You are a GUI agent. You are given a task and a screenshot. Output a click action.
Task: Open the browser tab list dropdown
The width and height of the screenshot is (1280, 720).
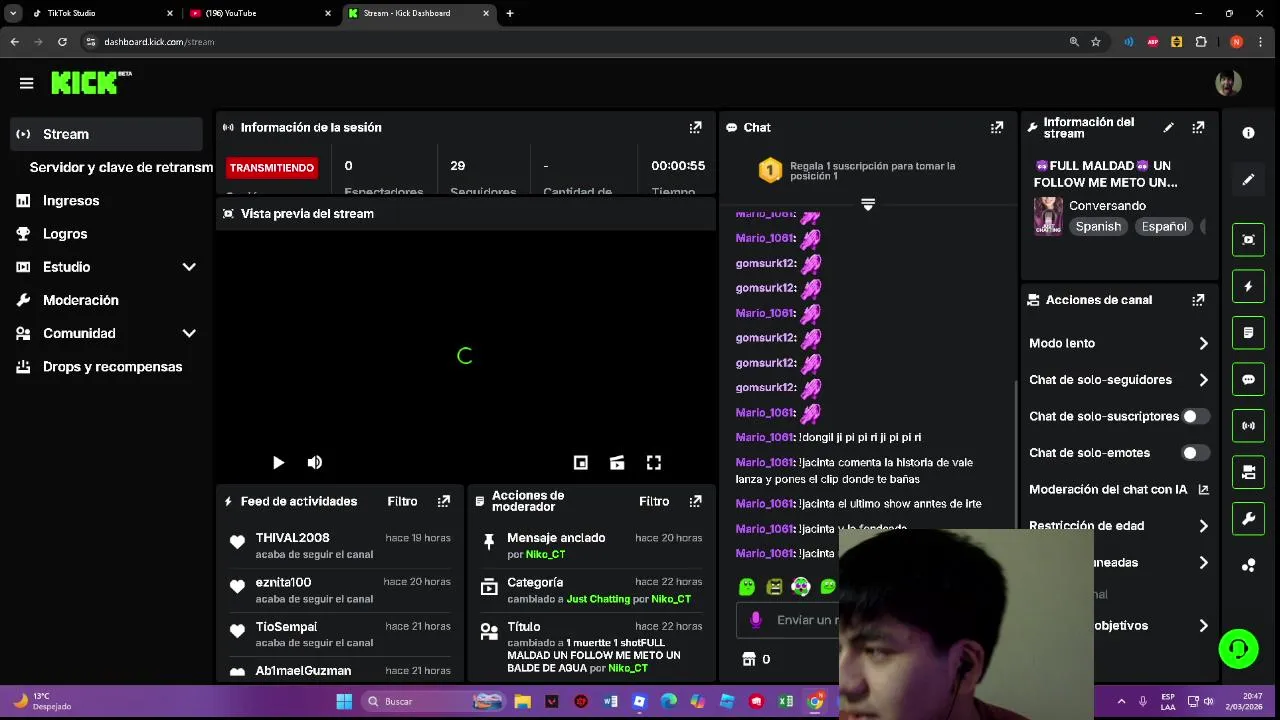coord(13,13)
